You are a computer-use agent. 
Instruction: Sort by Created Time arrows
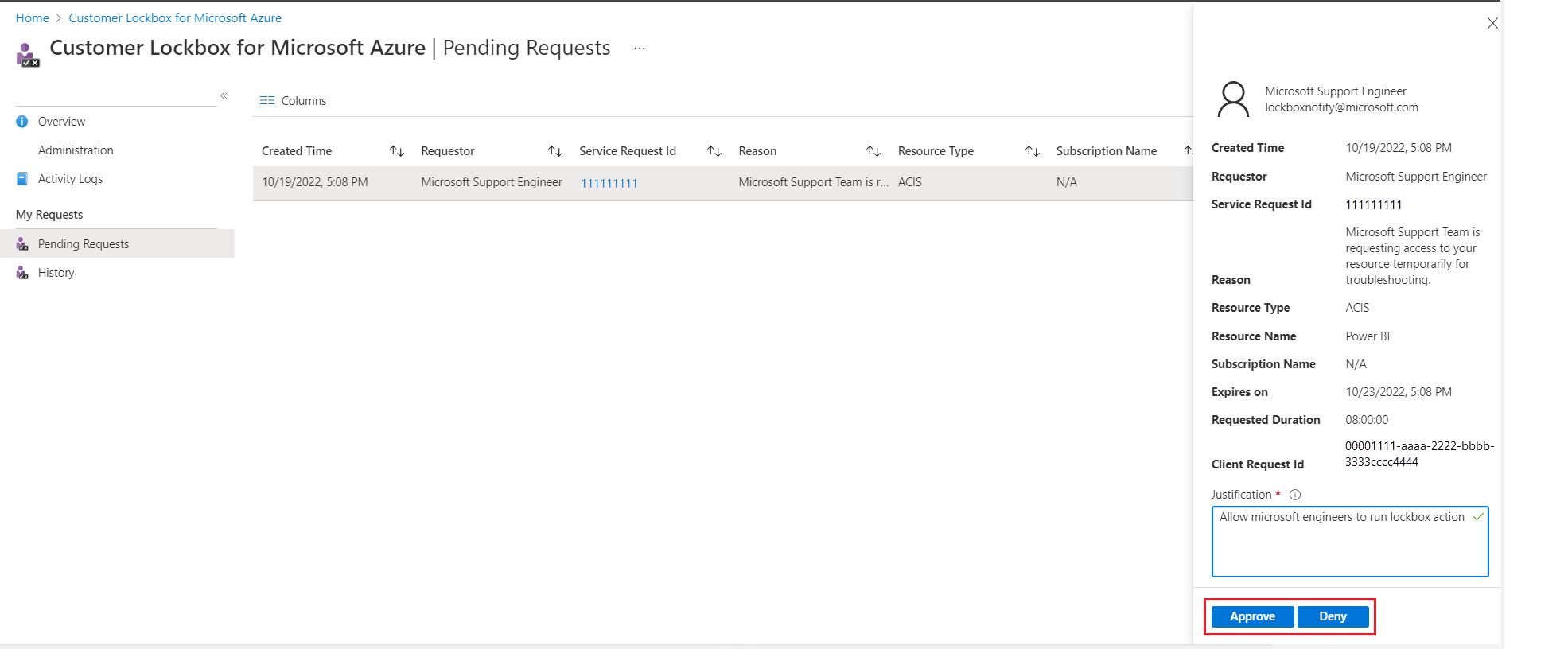(x=397, y=151)
